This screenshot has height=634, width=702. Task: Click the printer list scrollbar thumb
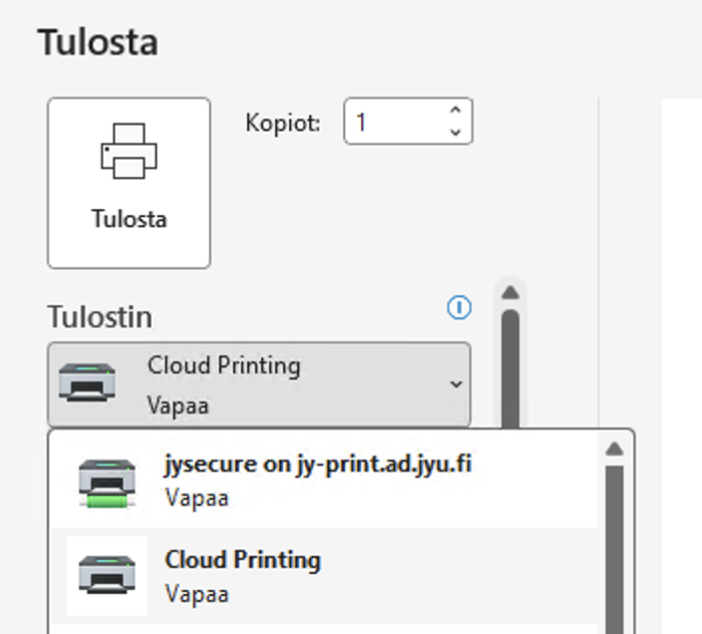(614, 550)
